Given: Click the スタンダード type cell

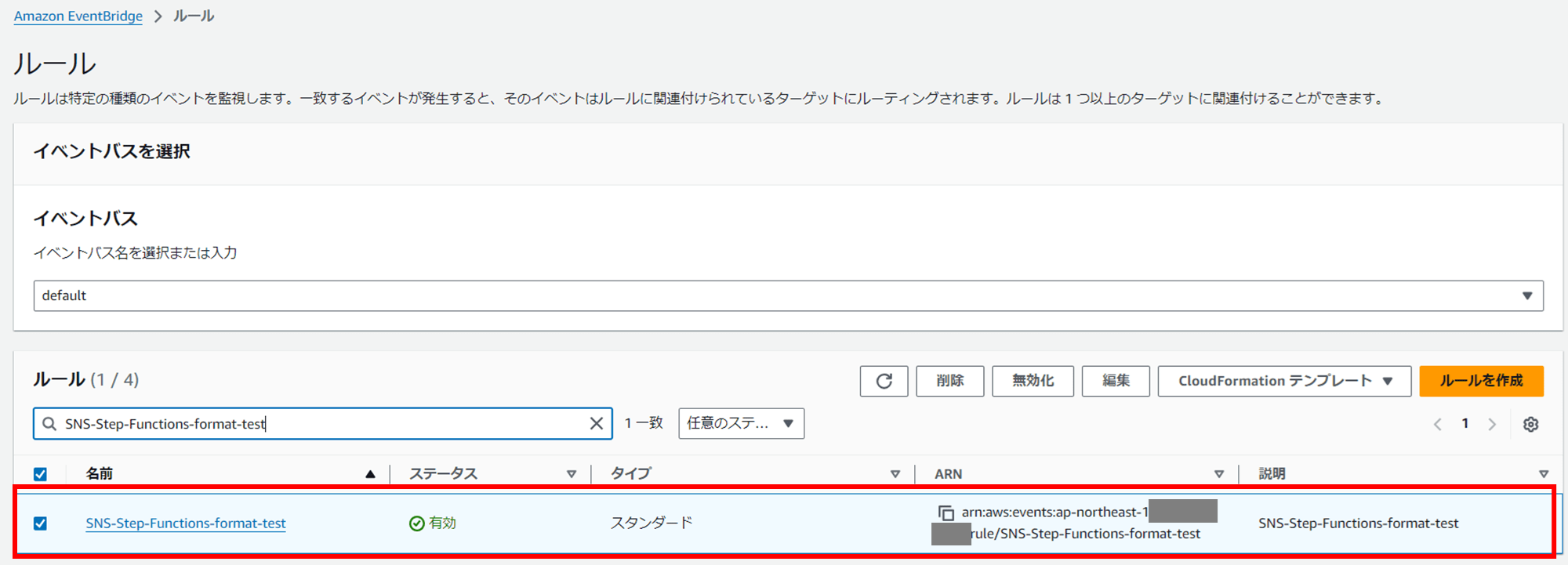Looking at the screenshot, I should [652, 523].
